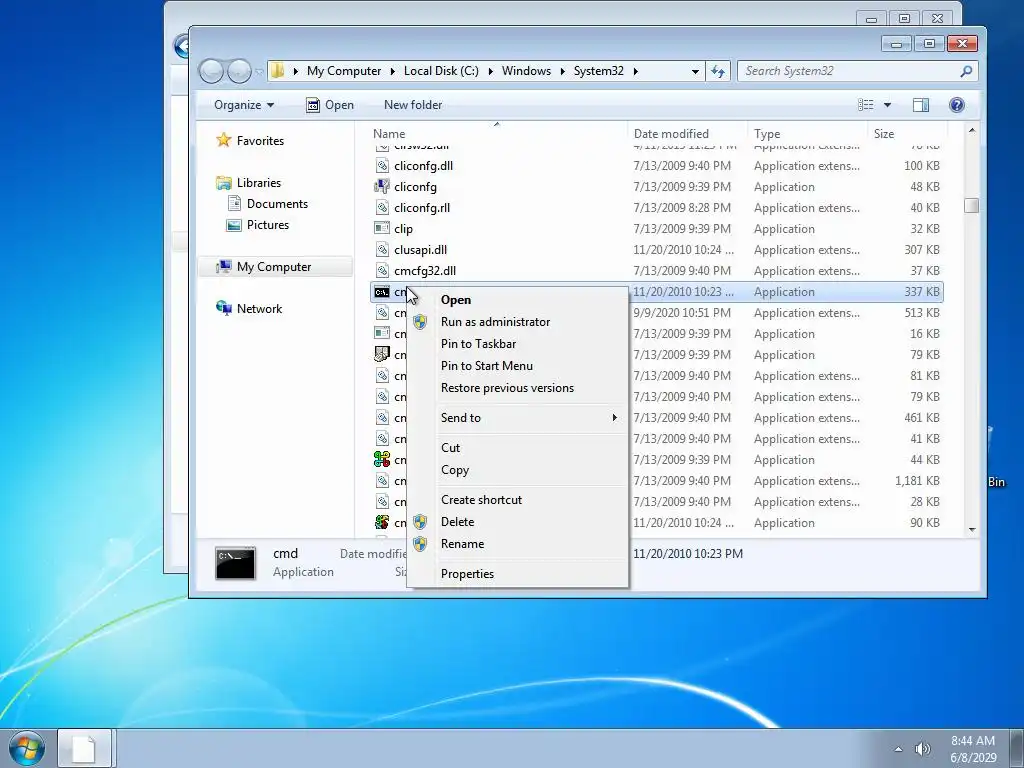Open Properties from the context menu
Screen dimensions: 1024x768
[x=517, y=573]
